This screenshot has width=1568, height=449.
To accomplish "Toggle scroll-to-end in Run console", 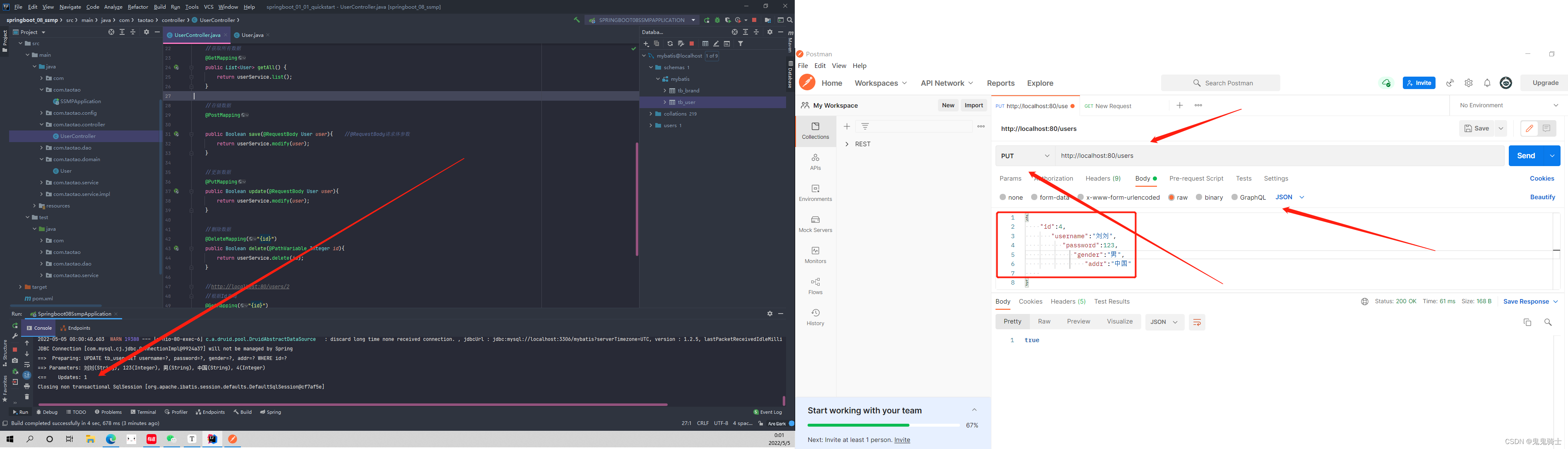I will [x=27, y=375].
